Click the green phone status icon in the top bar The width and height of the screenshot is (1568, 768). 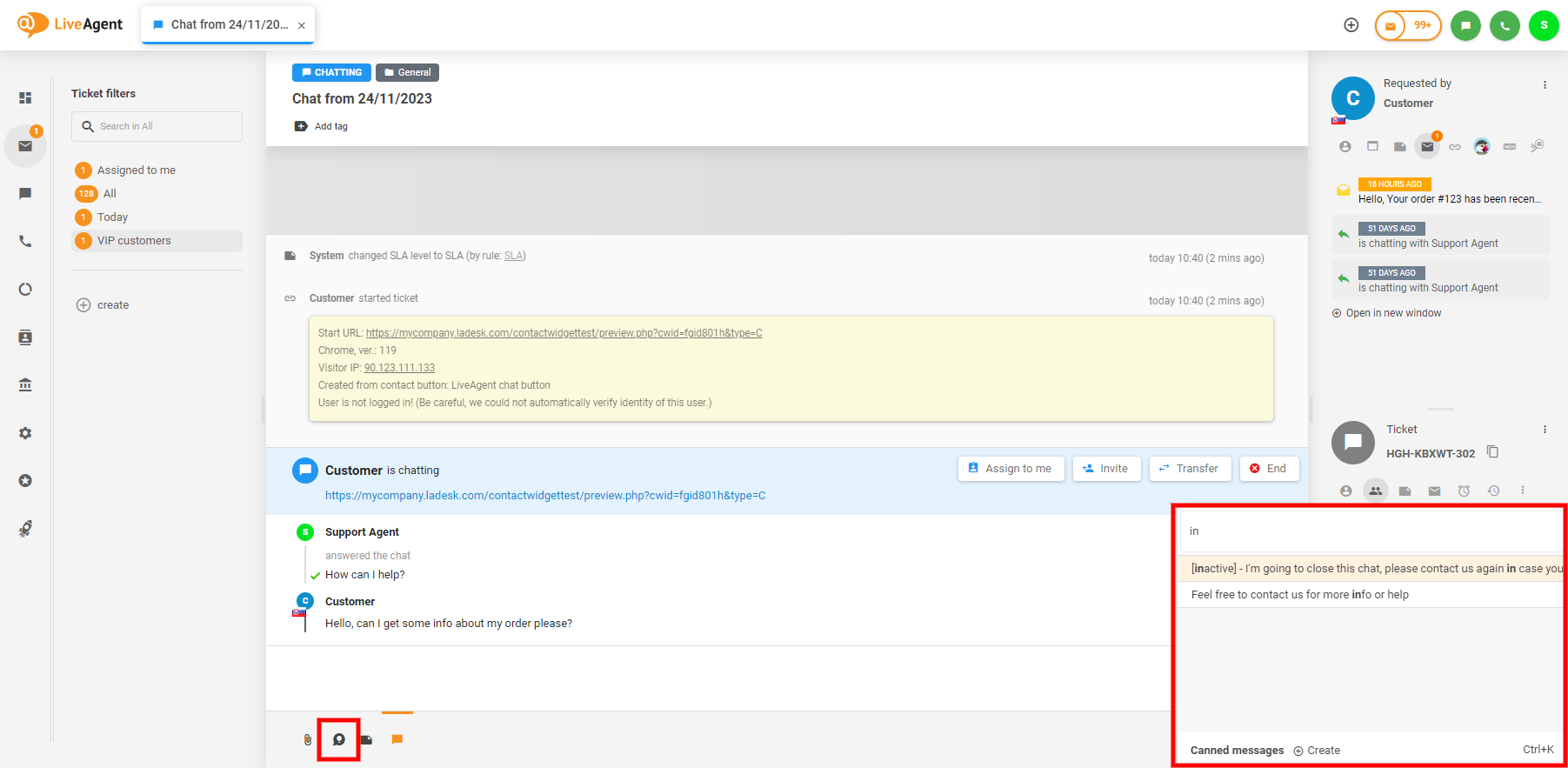[x=1505, y=25]
